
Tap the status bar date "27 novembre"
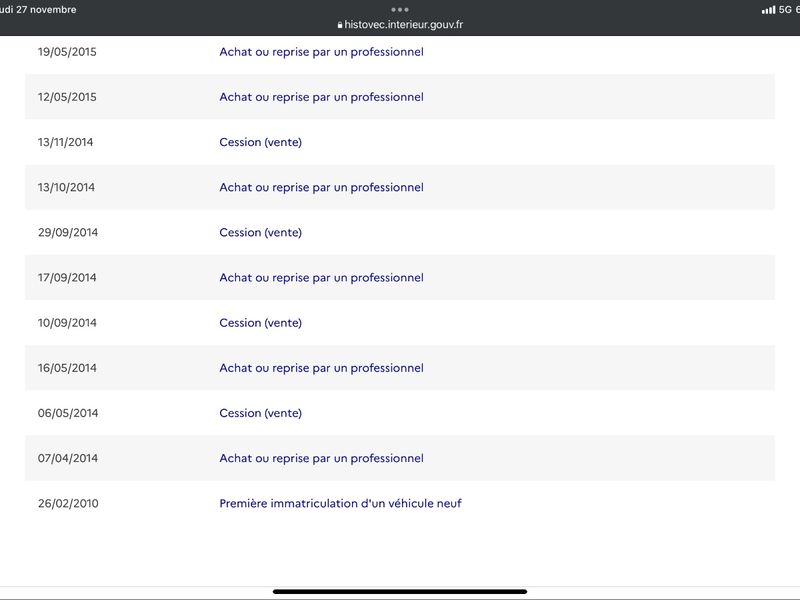tap(45, 9)
